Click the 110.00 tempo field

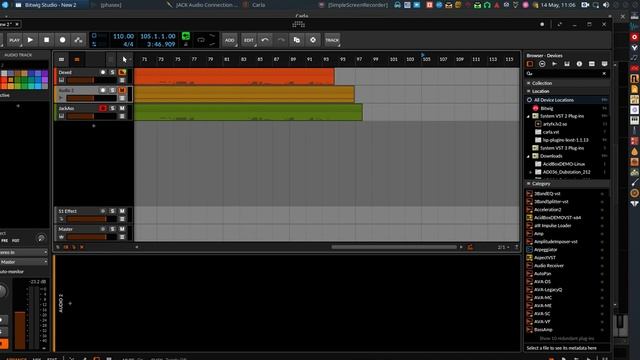coord(123,36)
